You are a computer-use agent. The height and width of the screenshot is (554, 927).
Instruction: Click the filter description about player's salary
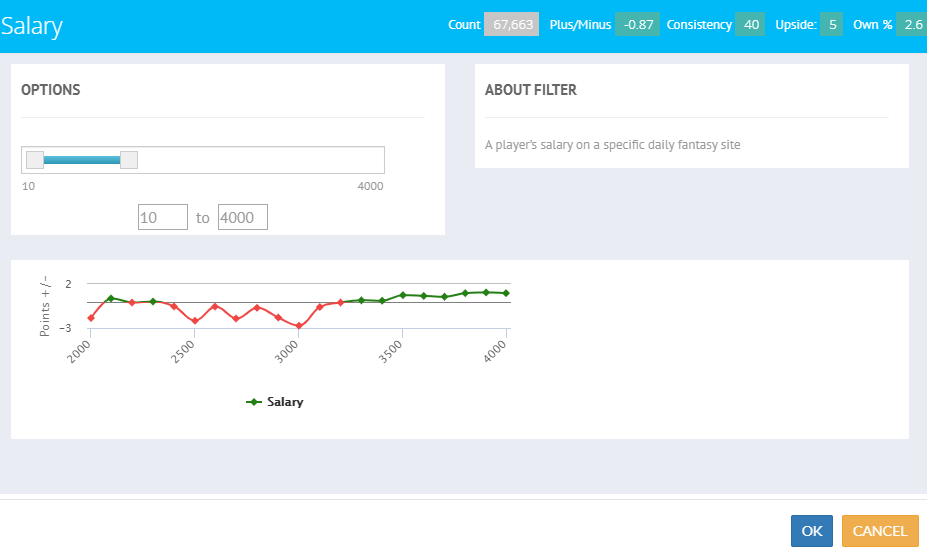[612, 145]
